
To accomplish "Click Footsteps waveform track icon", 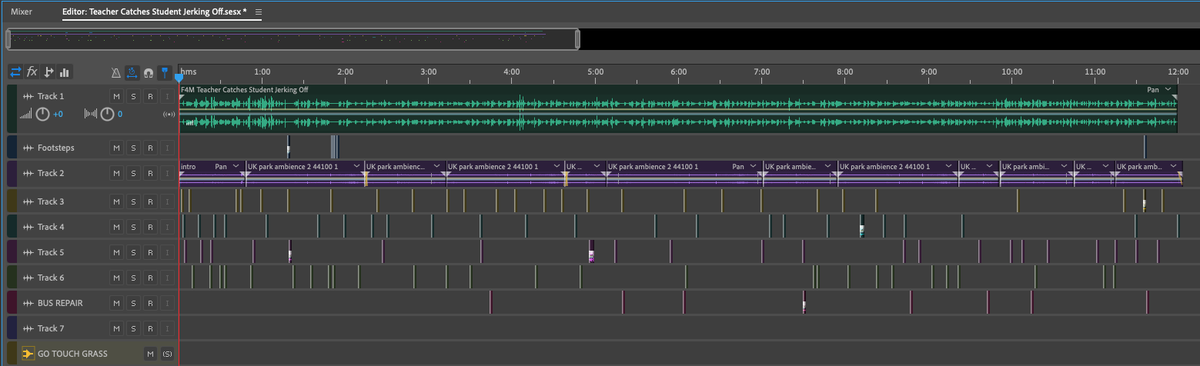I will tap(27, 148).
